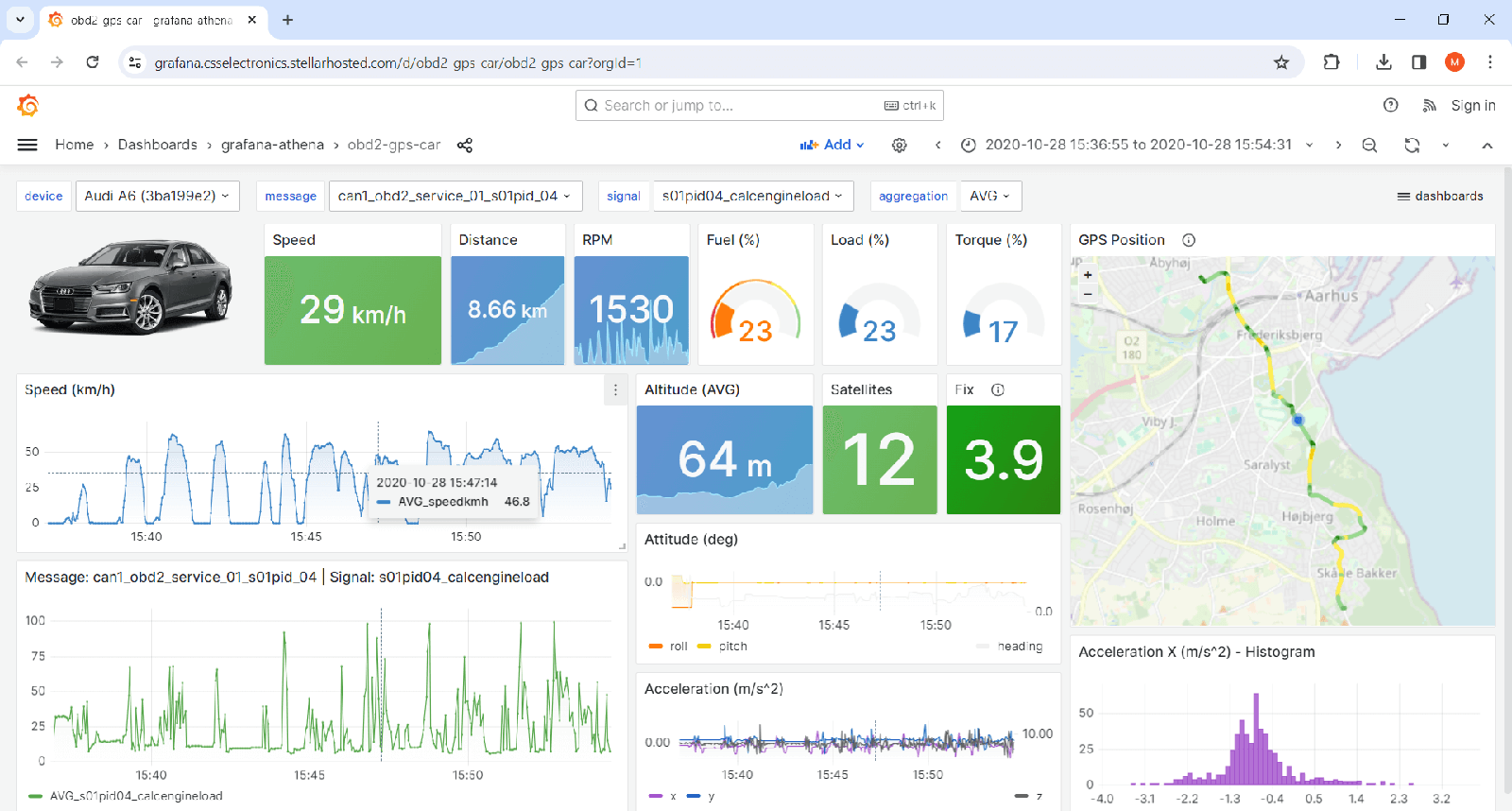This screenshot has width=1512, height=811.
Task: Zoom out the time range
Action: click(x=1369, y=145)
